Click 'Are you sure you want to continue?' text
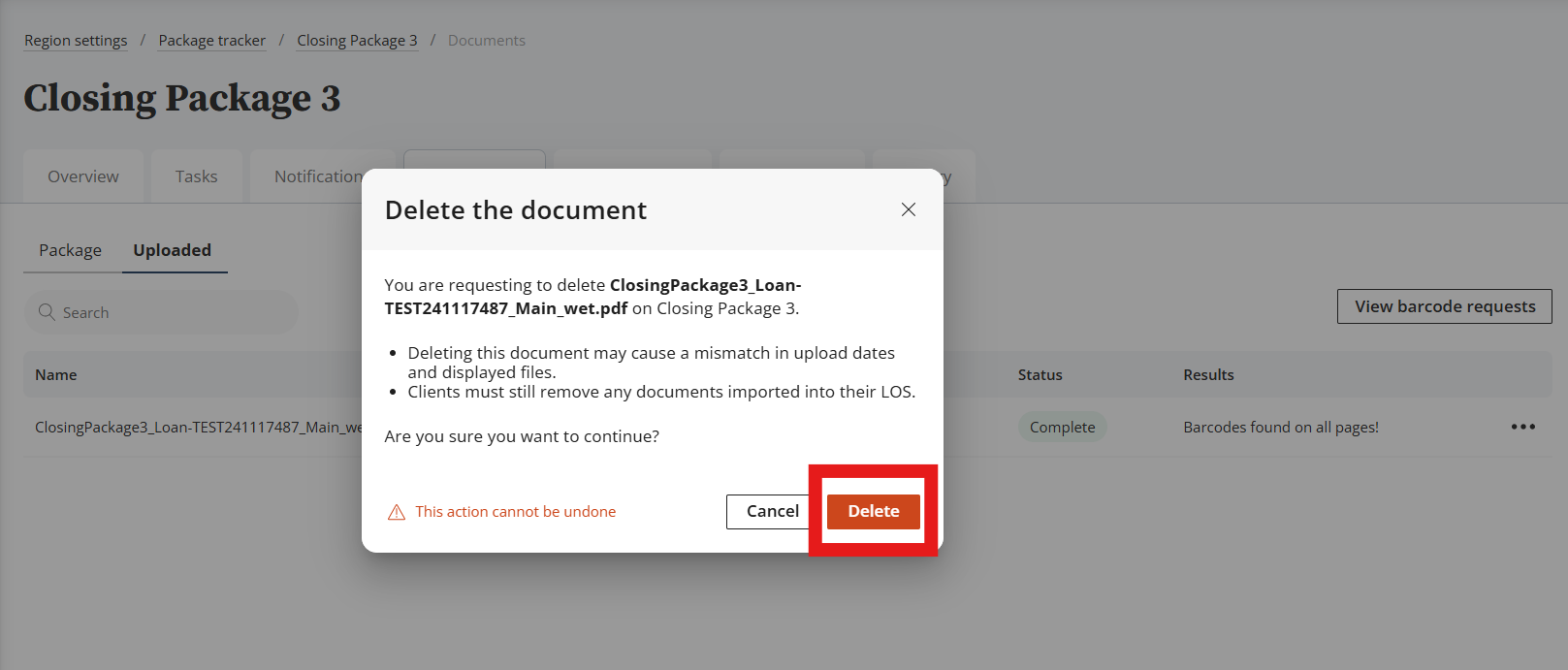 tap(522, 436)
